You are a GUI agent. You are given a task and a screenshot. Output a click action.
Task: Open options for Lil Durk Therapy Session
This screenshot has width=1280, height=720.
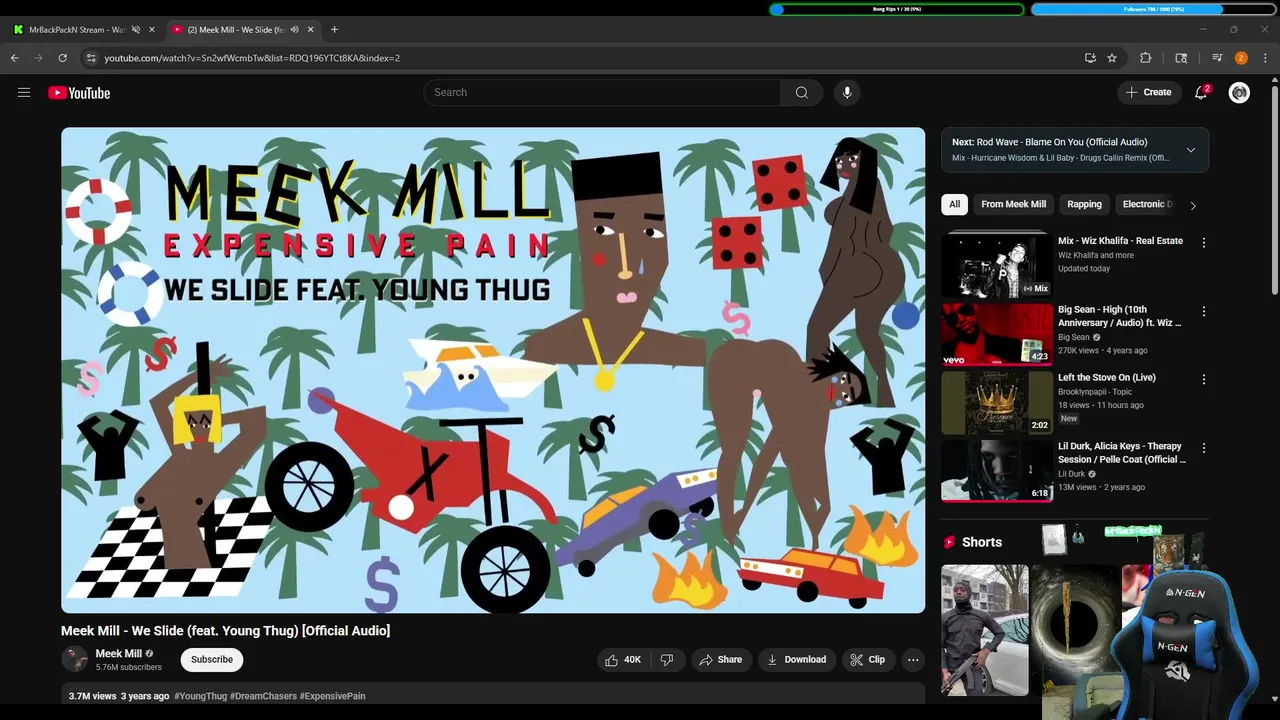point(1204,448)
